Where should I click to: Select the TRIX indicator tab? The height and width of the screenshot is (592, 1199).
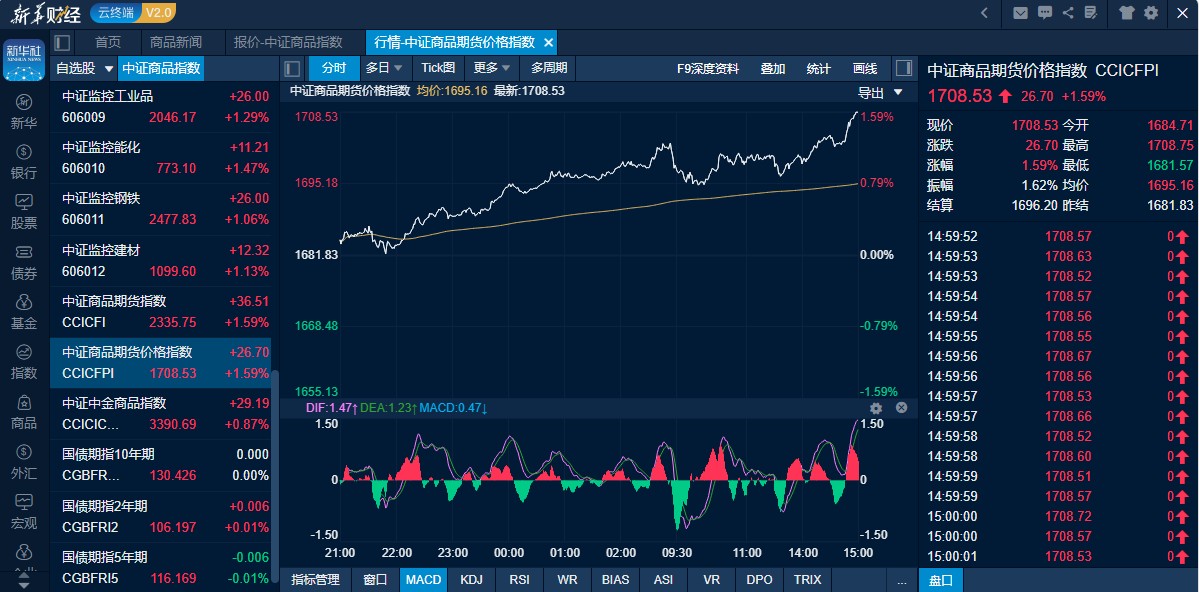tap(807, 580)
